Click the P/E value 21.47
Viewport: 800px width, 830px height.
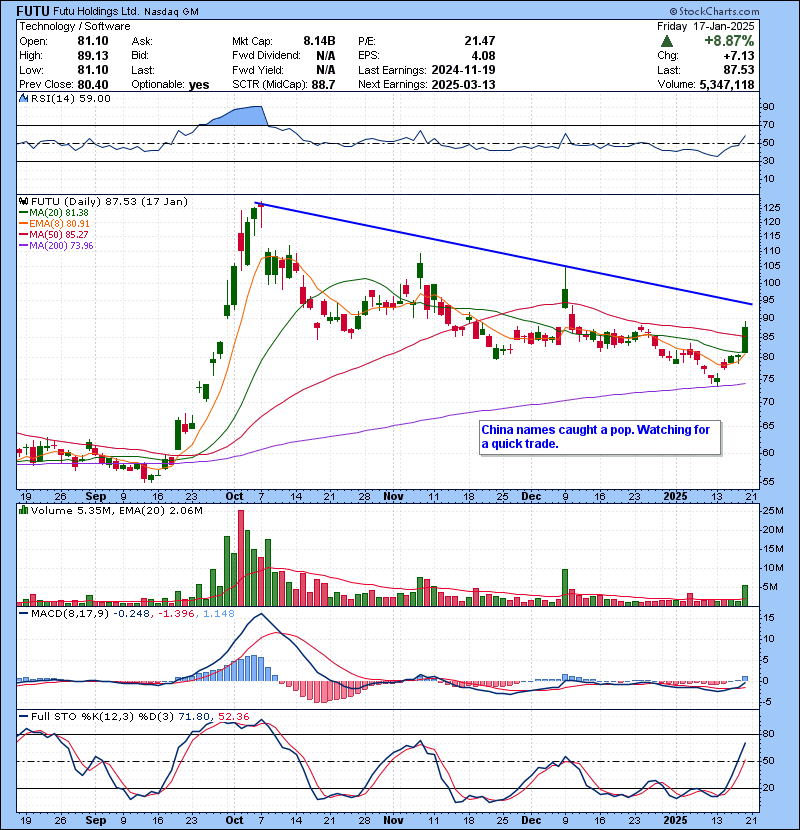pos(480,41)
